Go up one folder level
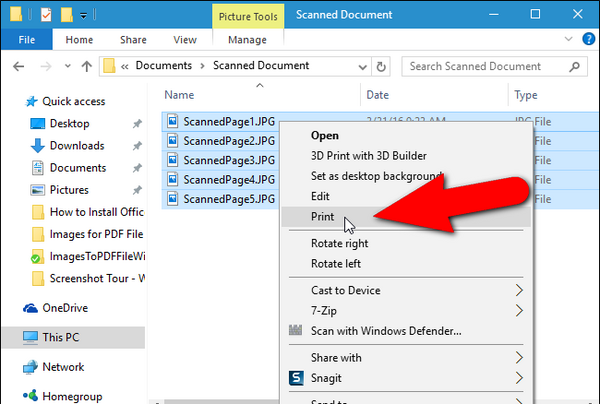 coord(87,67)
